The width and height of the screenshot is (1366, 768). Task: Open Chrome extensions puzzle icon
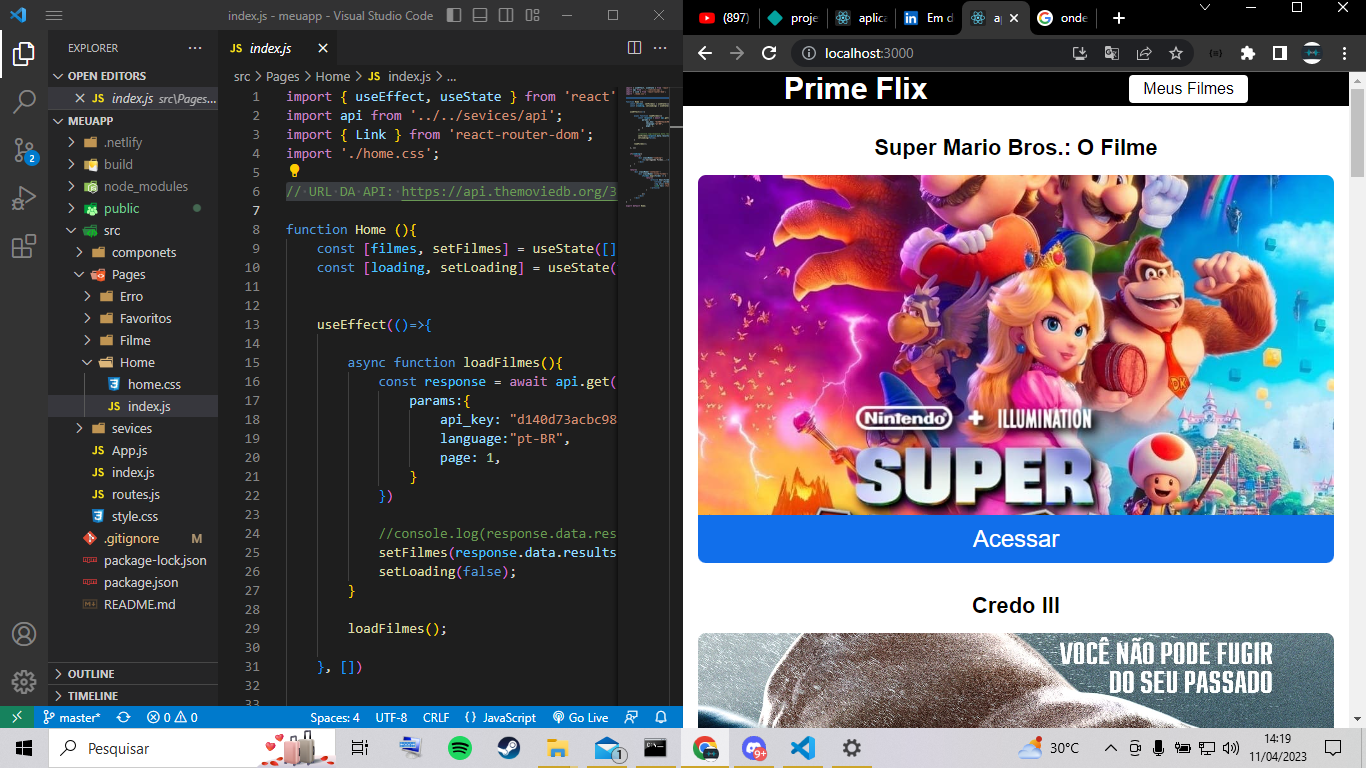(1247, 53)
